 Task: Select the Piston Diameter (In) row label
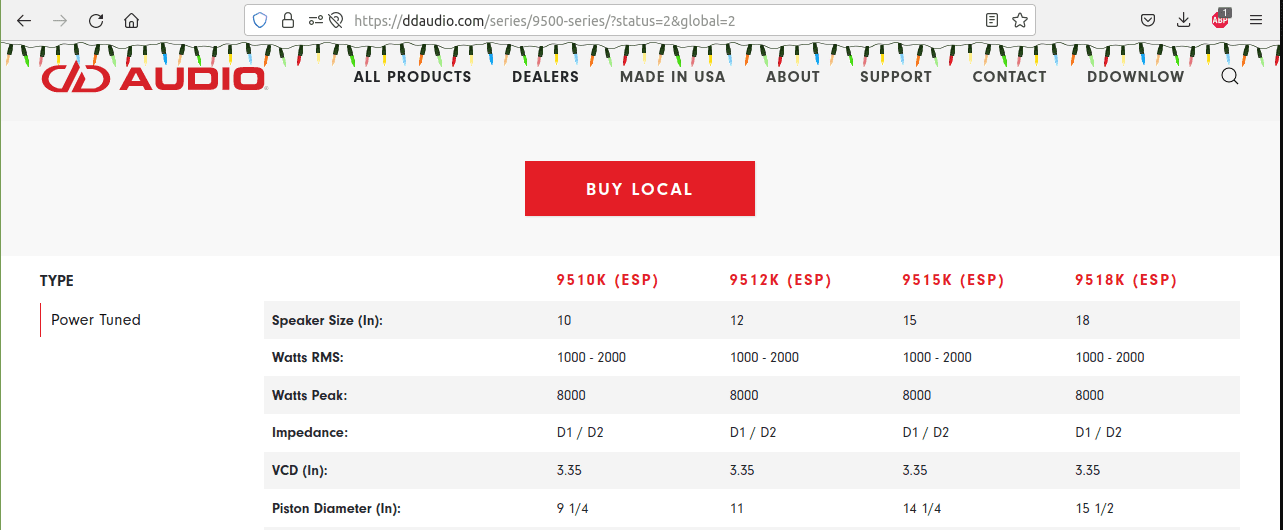pos(336,509)
